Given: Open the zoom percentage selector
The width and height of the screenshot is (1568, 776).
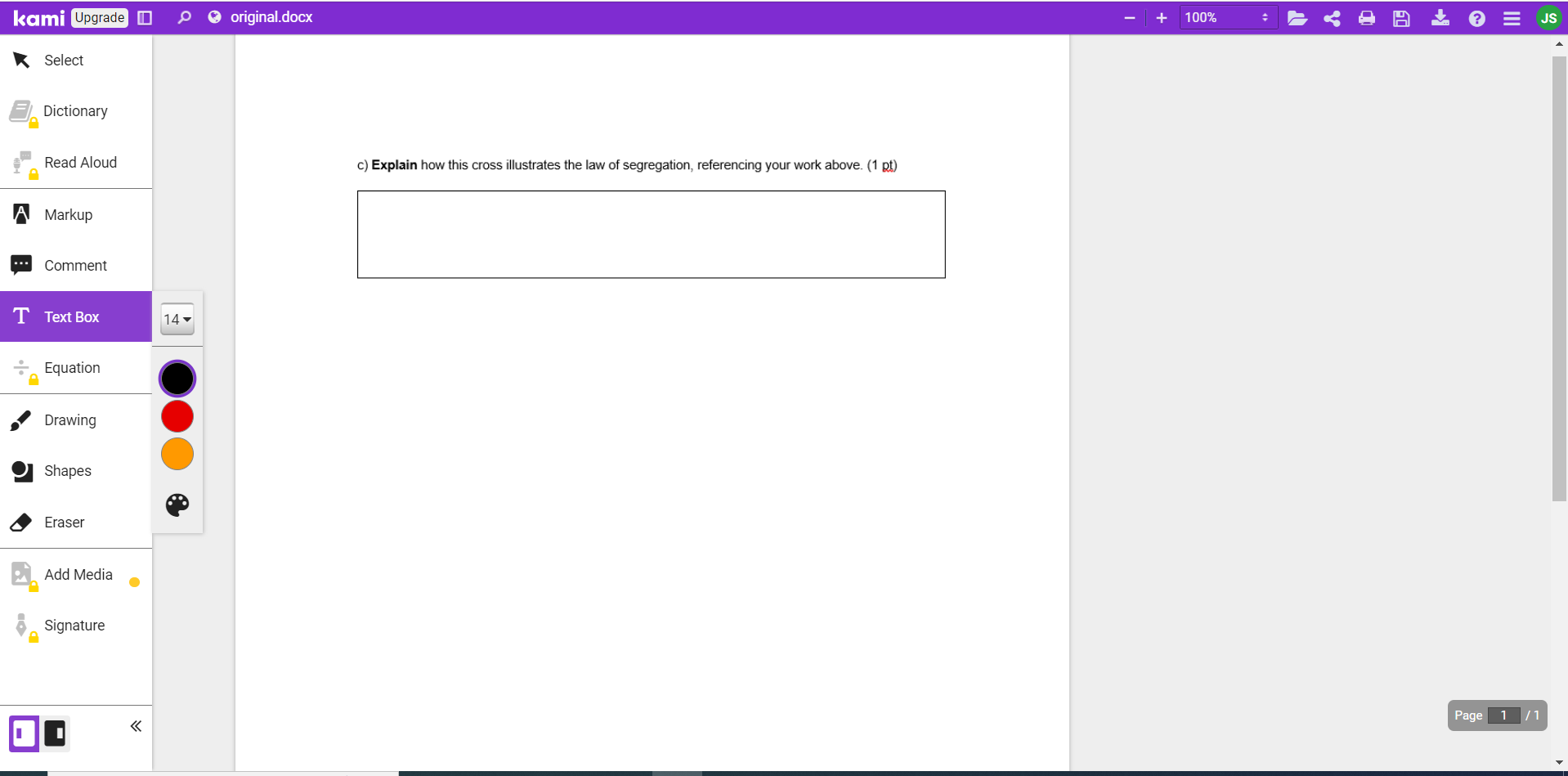Looking at the screenshot, I should pos(1227,16).
